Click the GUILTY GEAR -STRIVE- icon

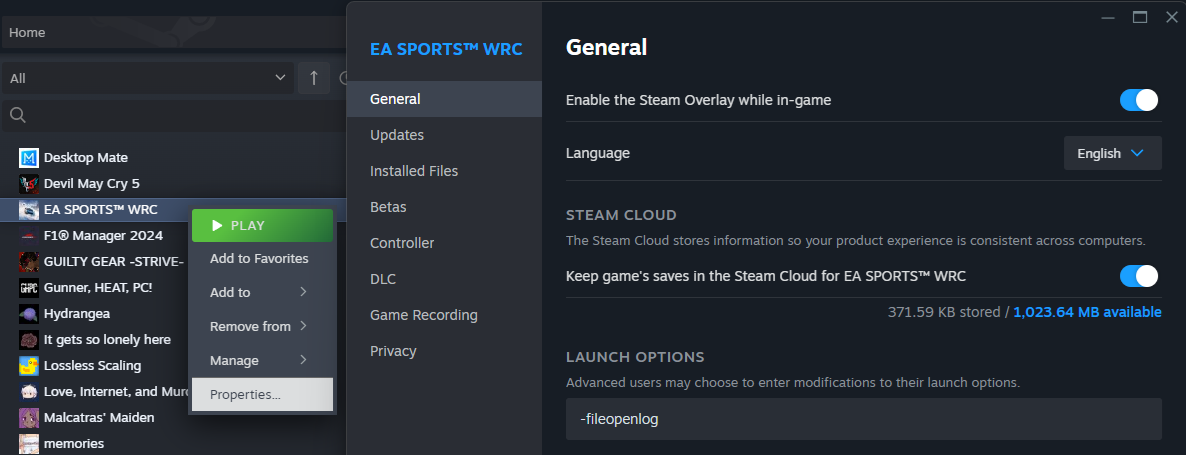pyautogui.click(x=29, y=262)
